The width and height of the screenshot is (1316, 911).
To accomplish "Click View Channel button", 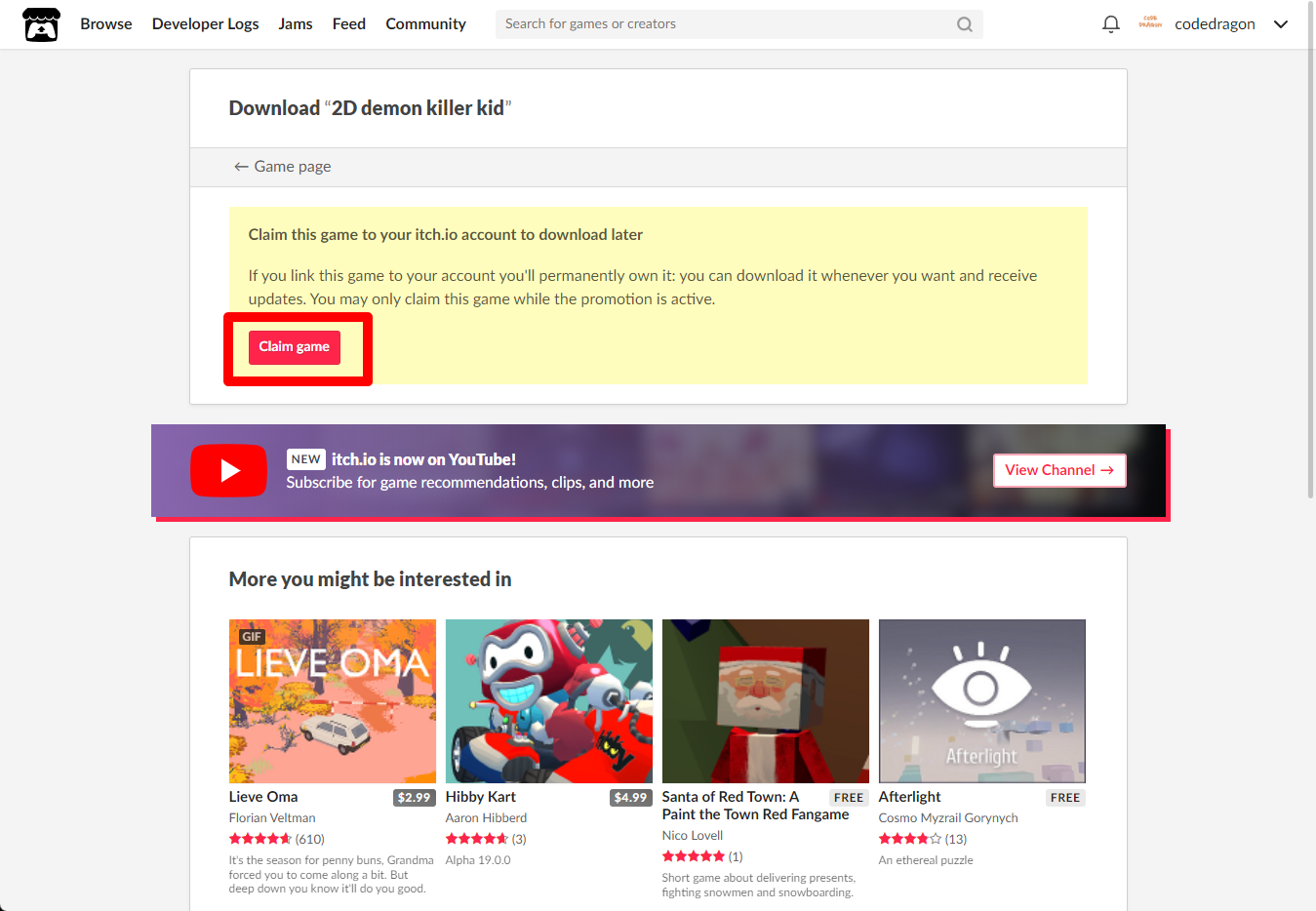I will [x=1059, y=470].
